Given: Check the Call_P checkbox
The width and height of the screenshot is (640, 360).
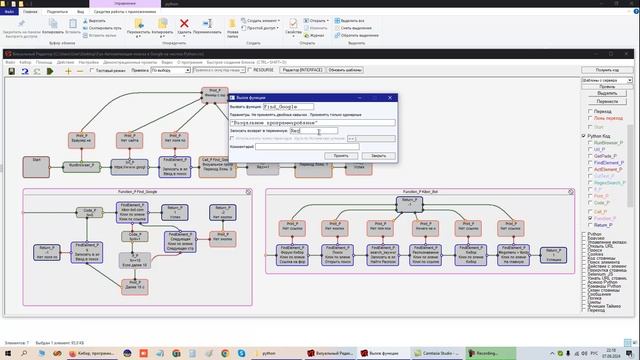Looking at the screenshot, I should 590,212.
